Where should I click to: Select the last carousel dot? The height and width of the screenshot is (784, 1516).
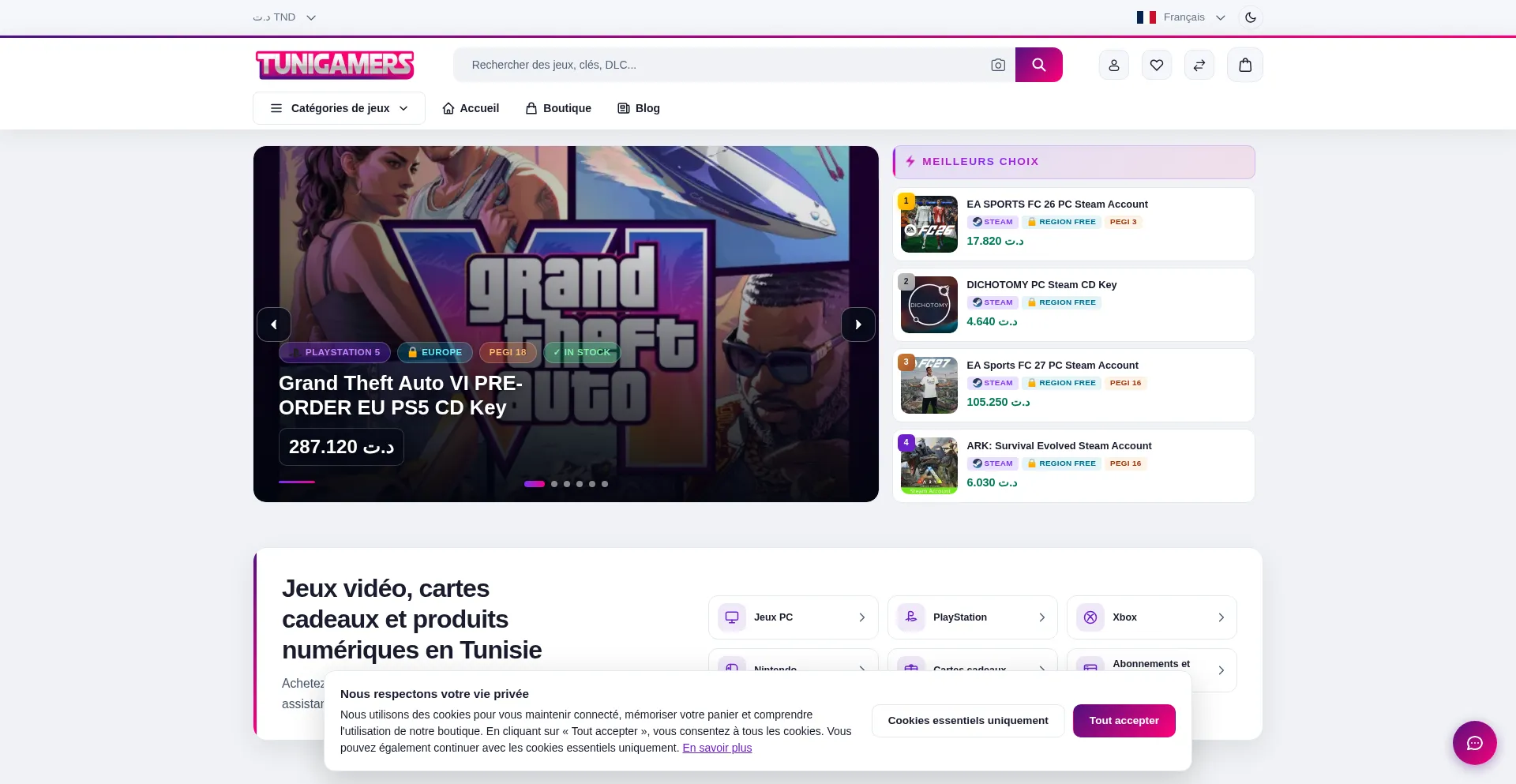tap(605, 484)
